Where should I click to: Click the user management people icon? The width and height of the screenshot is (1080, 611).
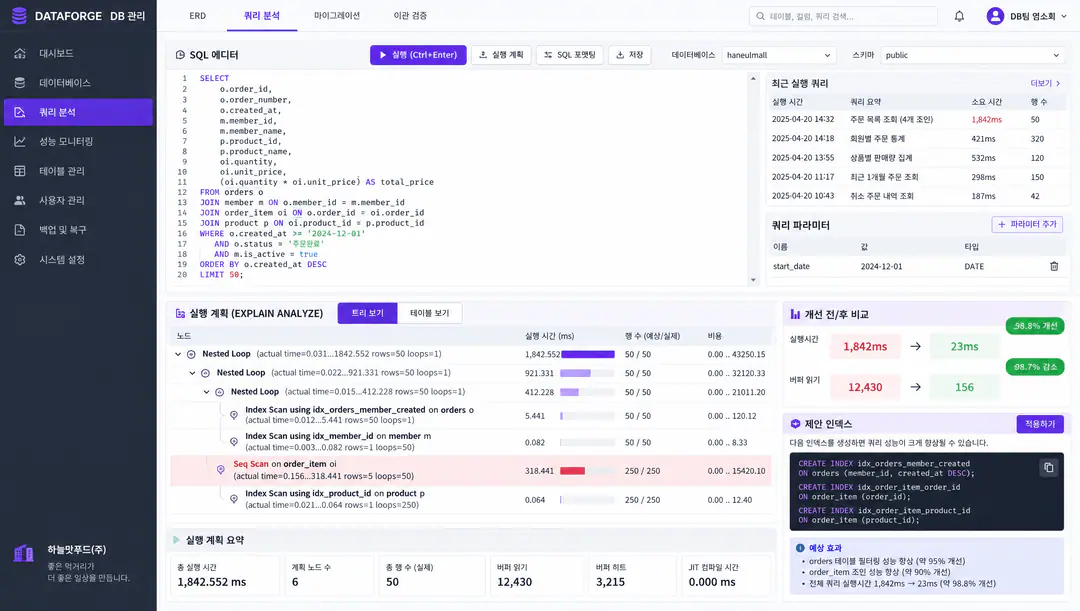pos(20,200)
